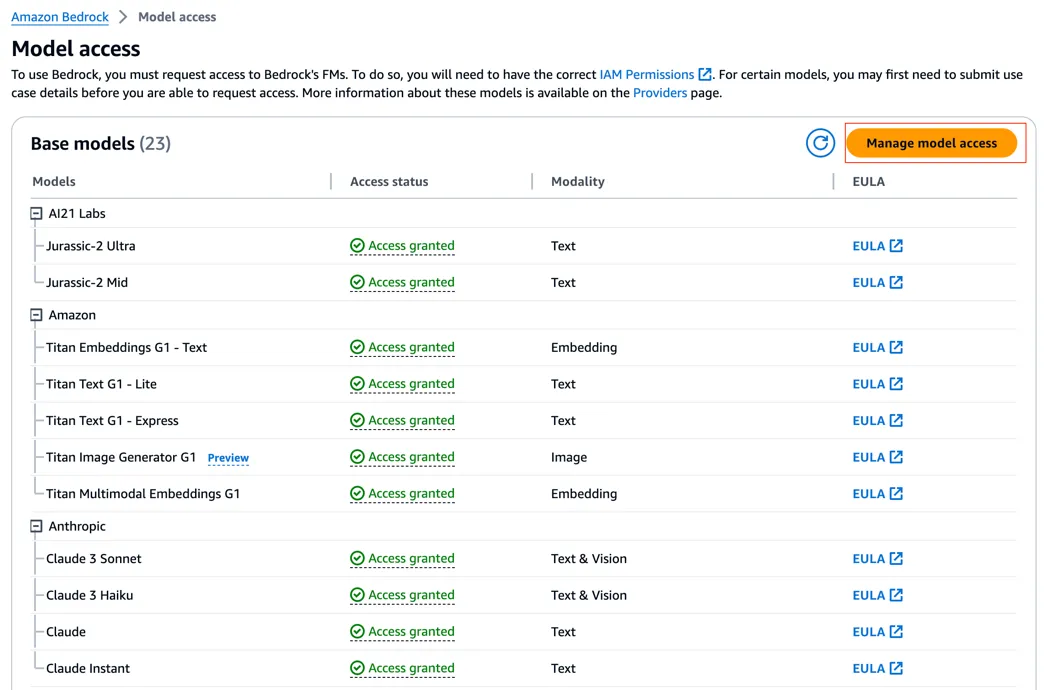
Task: Select the Titan Embeddings G1 - Text model name
Action: (127, 347)
